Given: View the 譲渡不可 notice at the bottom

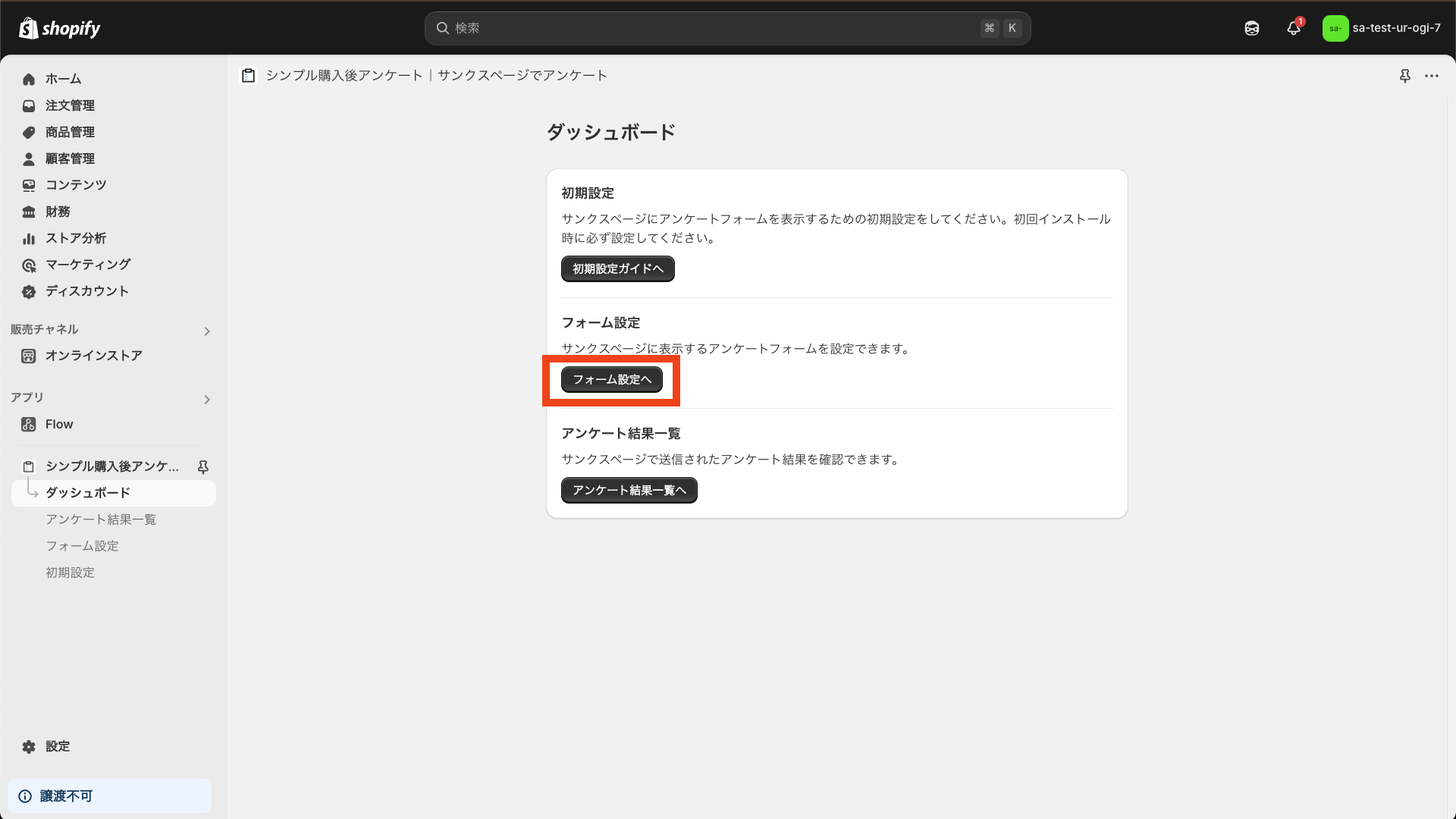Looking at the screenshot, I should pyautogui.click(x=66, y=795).
